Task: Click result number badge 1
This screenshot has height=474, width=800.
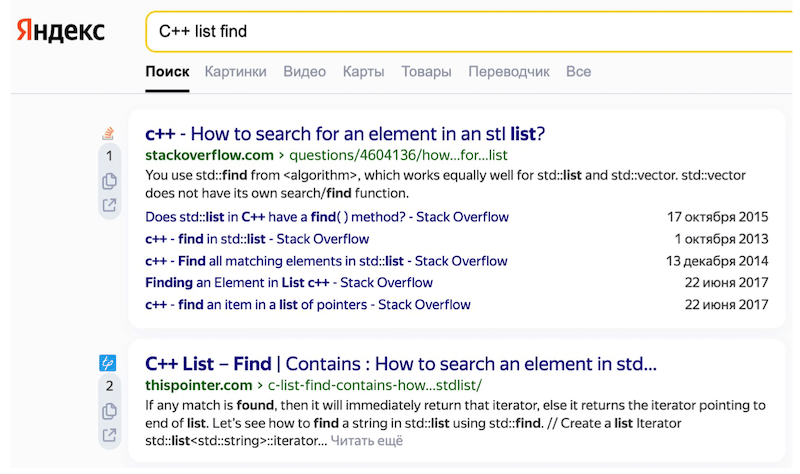Action: click(109, 156)
